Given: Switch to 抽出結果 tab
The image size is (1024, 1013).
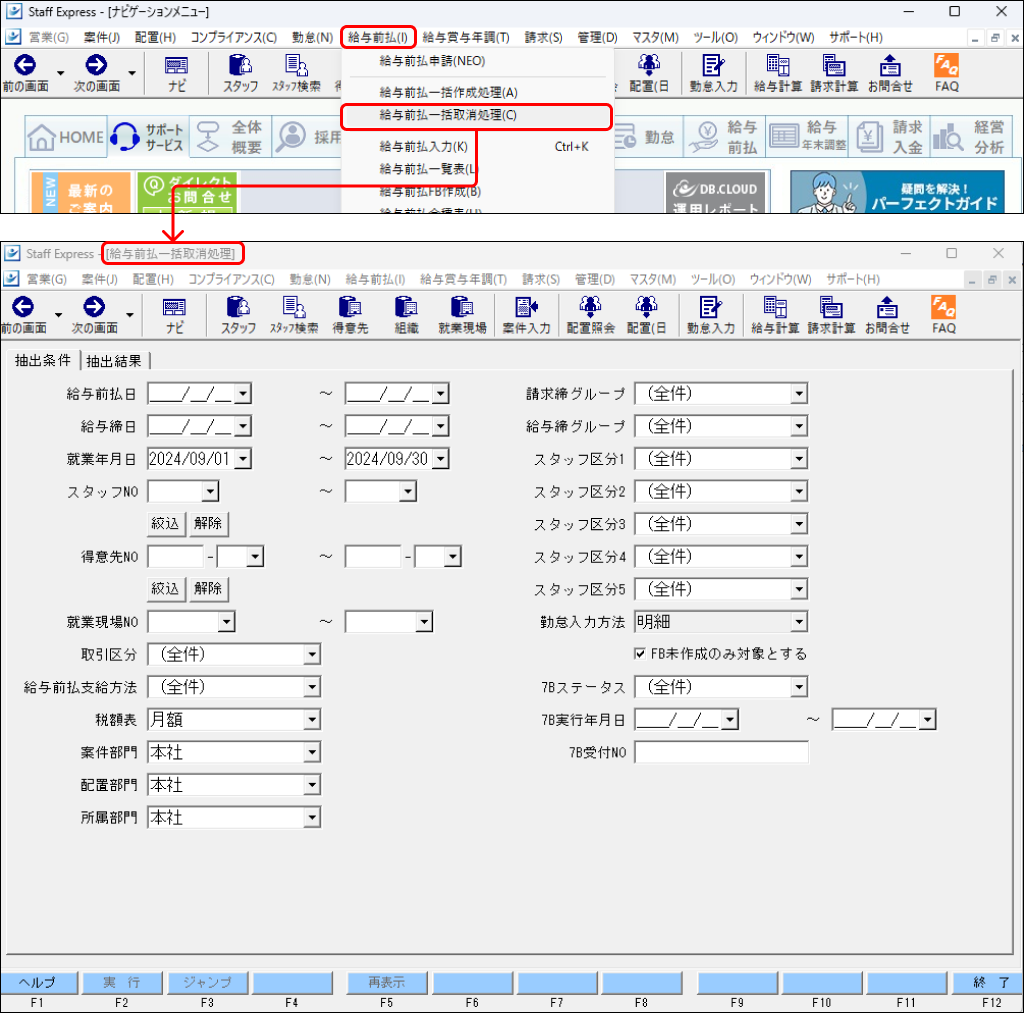Looking at the screenshot, I should [114, 361].
